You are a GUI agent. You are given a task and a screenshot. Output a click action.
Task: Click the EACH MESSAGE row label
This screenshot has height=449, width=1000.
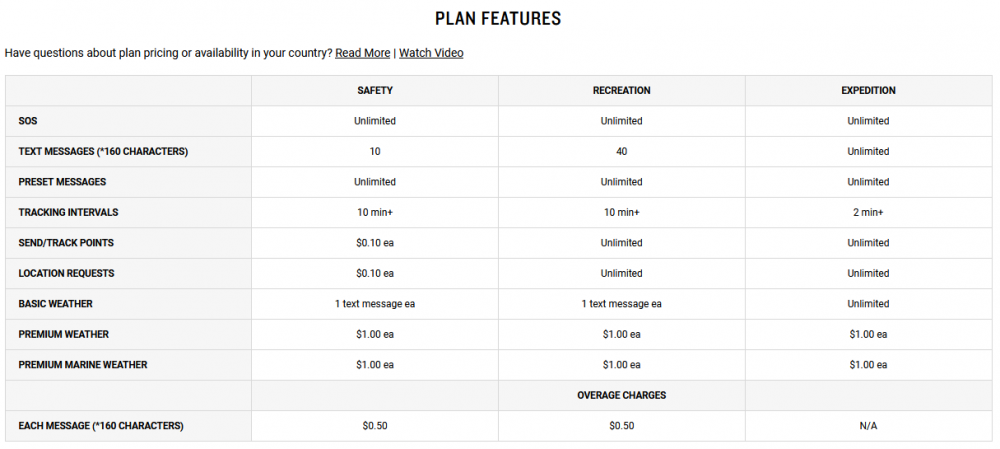(x=101, y=426)
